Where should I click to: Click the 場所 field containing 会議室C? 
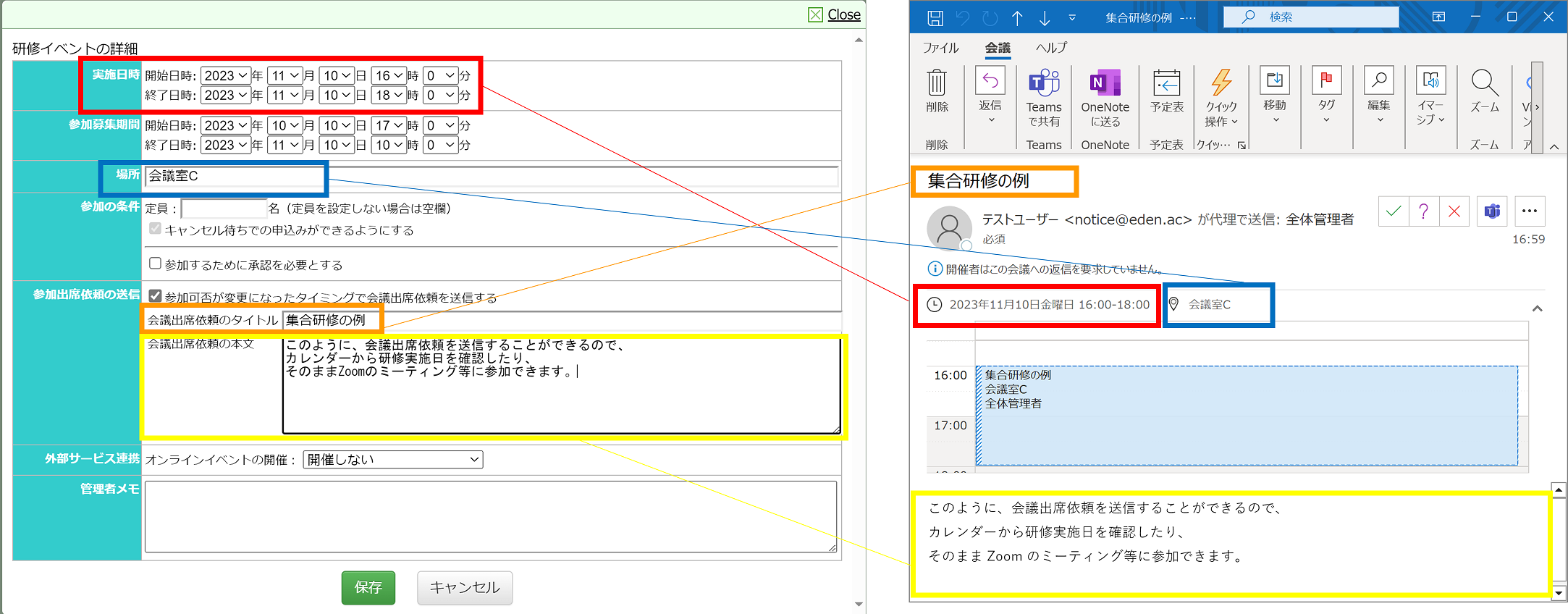[x=492, y=176]
